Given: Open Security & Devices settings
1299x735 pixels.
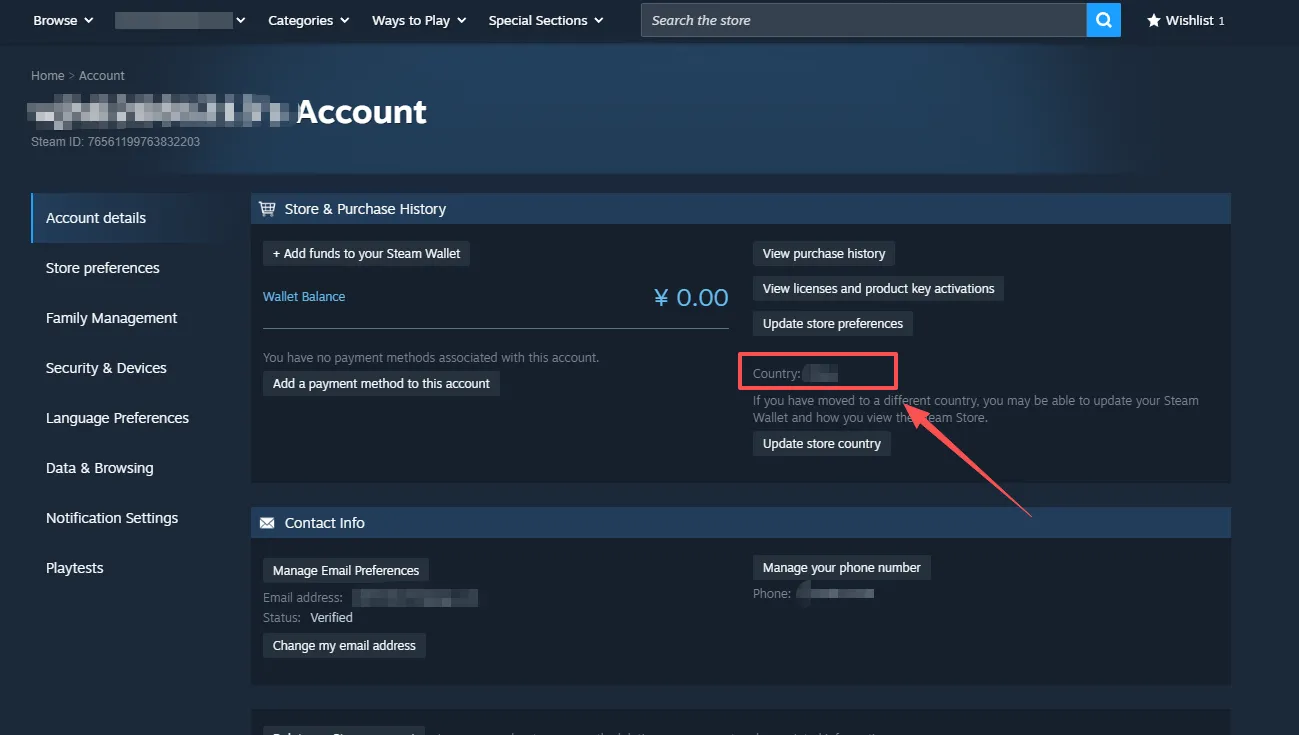Looking at the screenshot, I should click(x=106, y=368).
